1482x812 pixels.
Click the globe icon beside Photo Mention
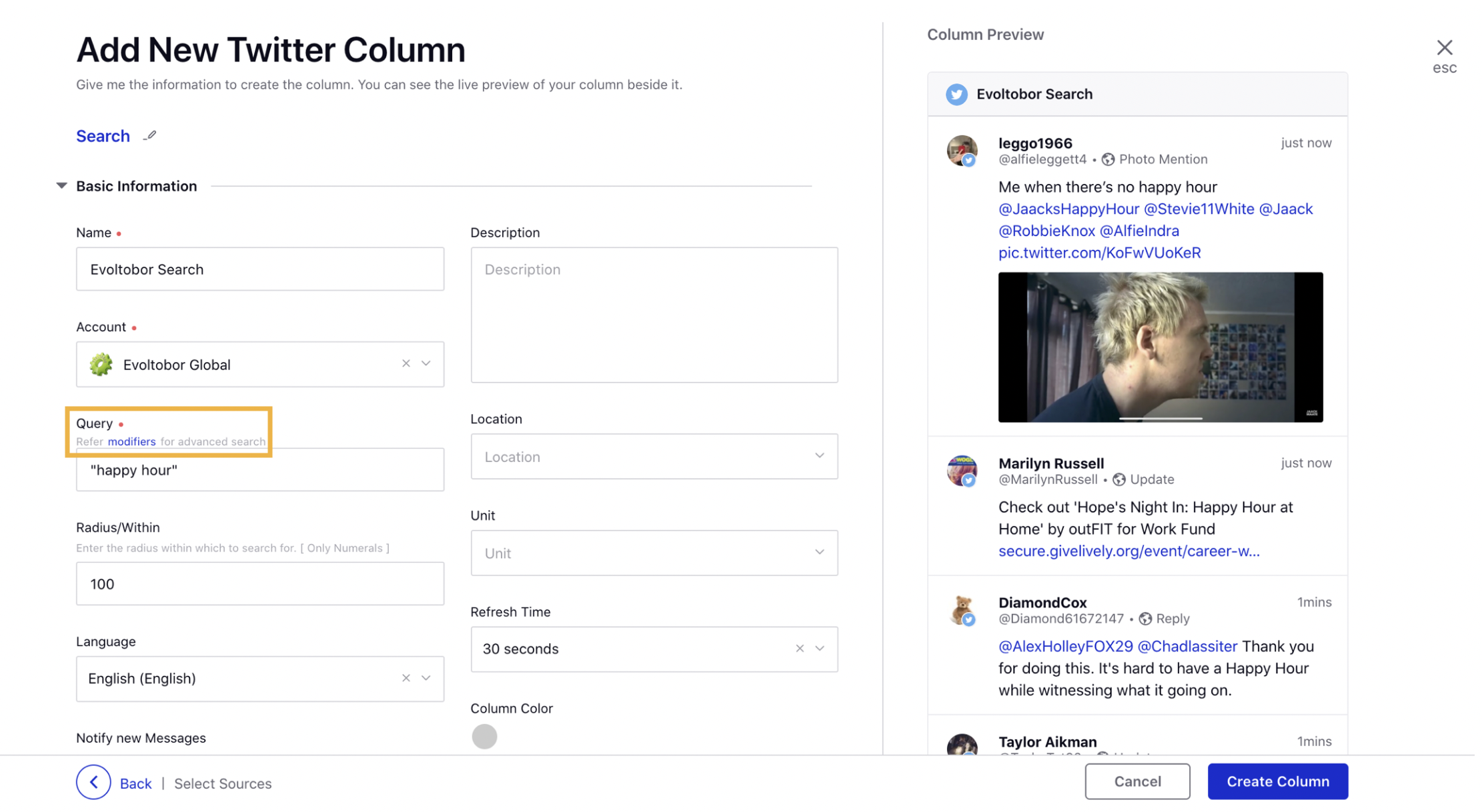tap(1108, 159)
